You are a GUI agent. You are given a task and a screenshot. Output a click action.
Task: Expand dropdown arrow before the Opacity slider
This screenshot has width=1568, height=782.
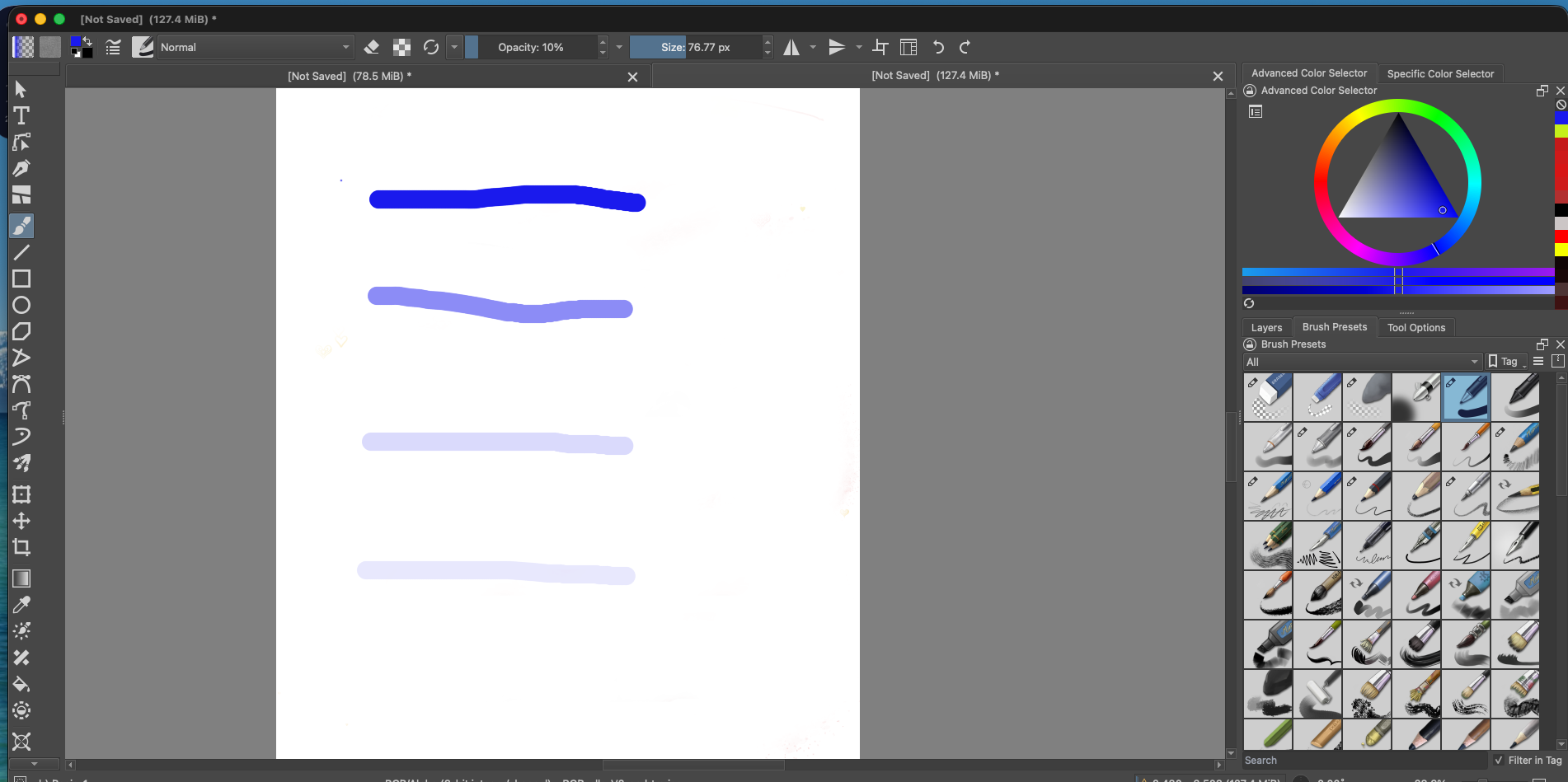click(454, 47)
